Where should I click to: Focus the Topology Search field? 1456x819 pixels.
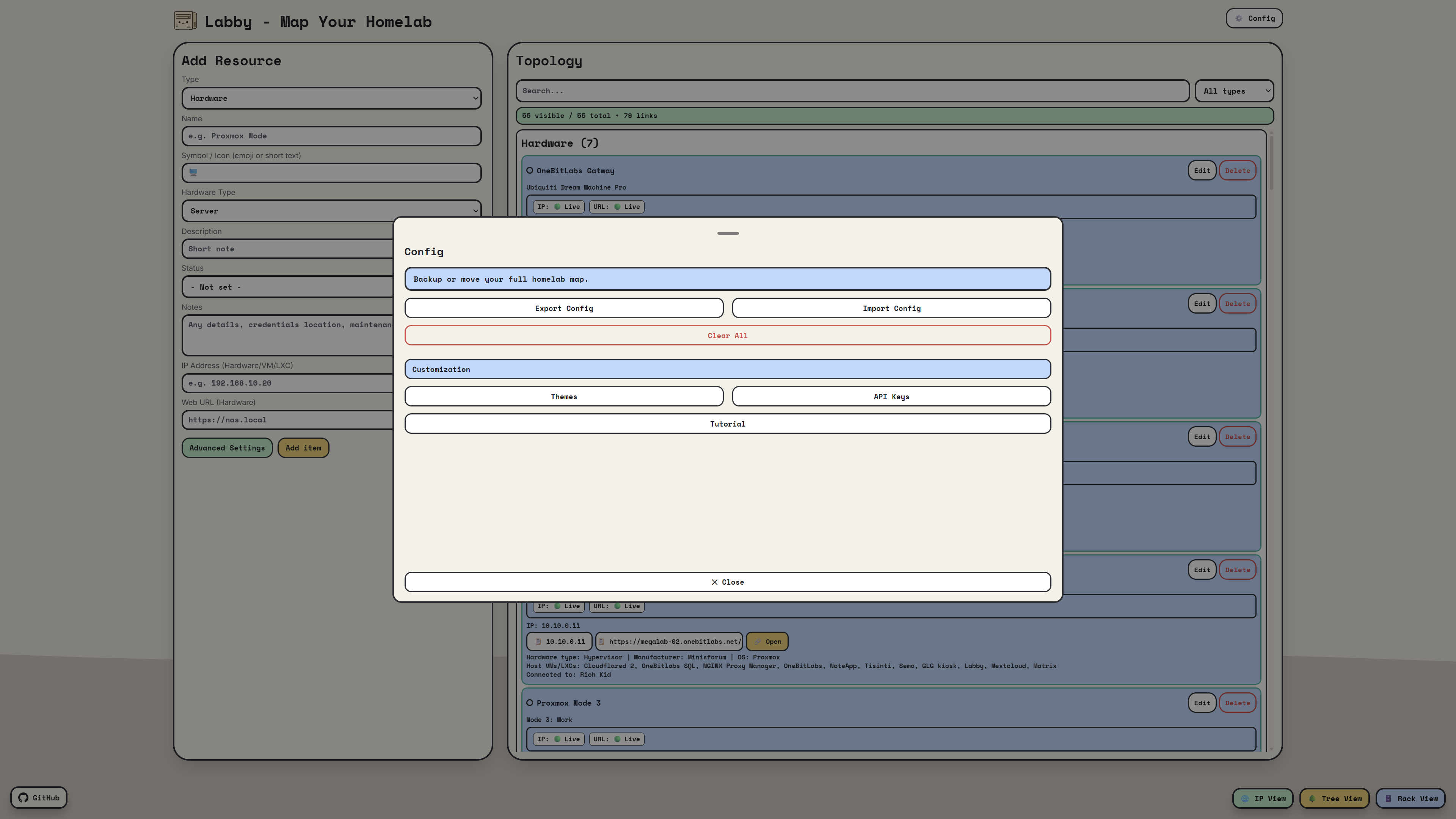point(852,91)
